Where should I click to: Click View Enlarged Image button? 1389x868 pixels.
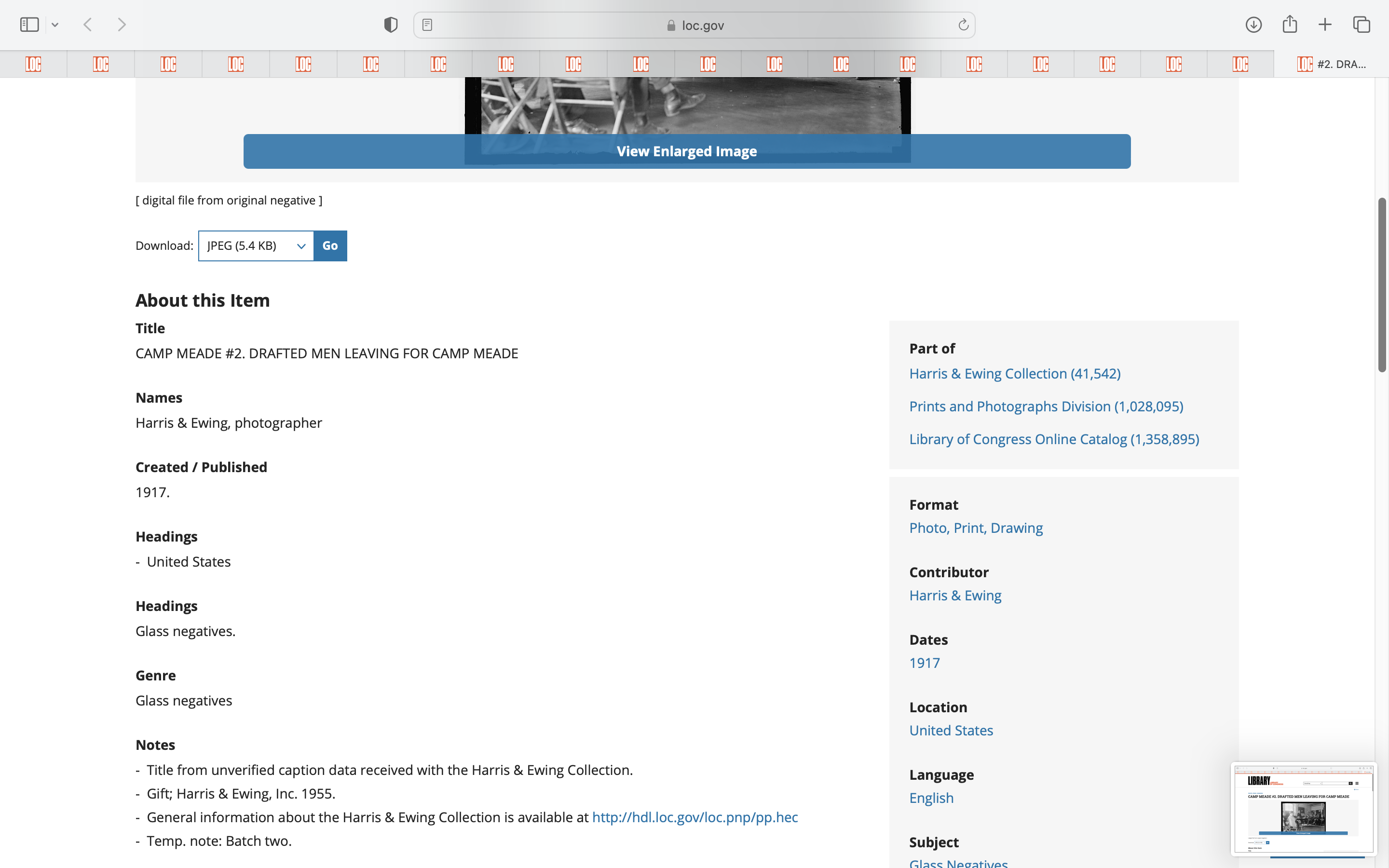coord(686,151)
